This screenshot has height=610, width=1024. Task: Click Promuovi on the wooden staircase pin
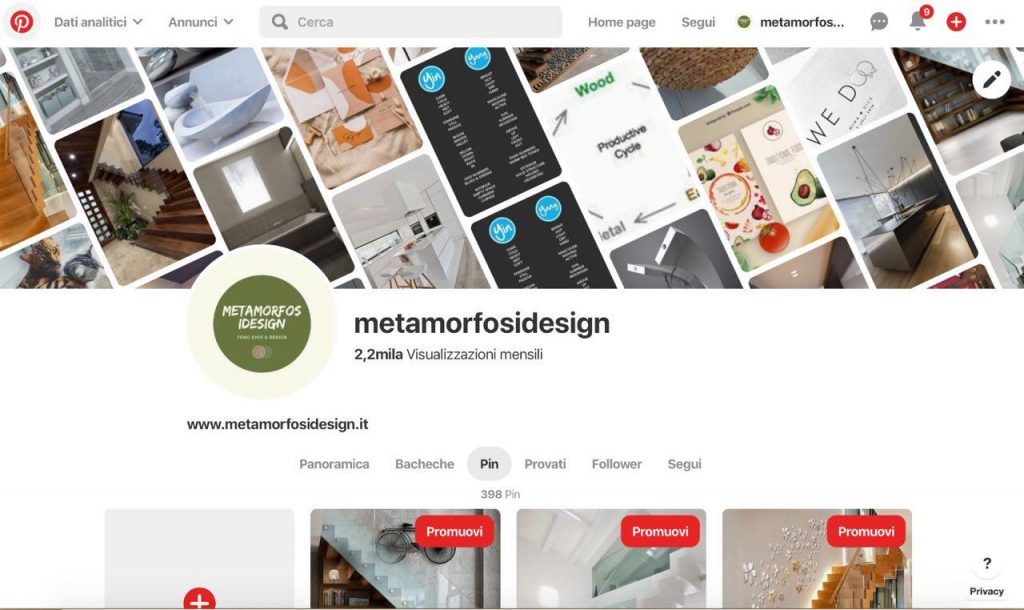tap(866, 532)
